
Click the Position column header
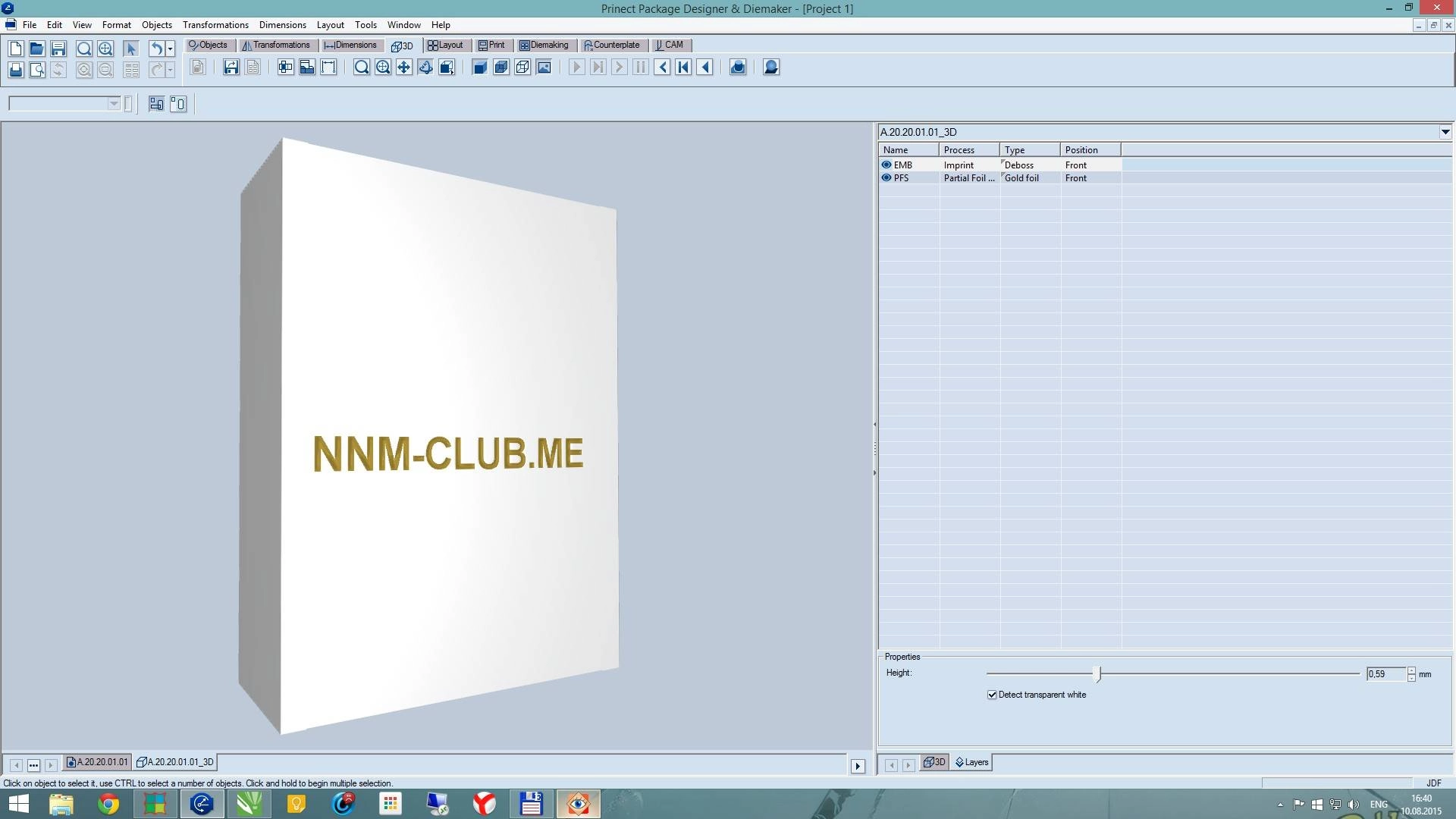point(1090,150)
